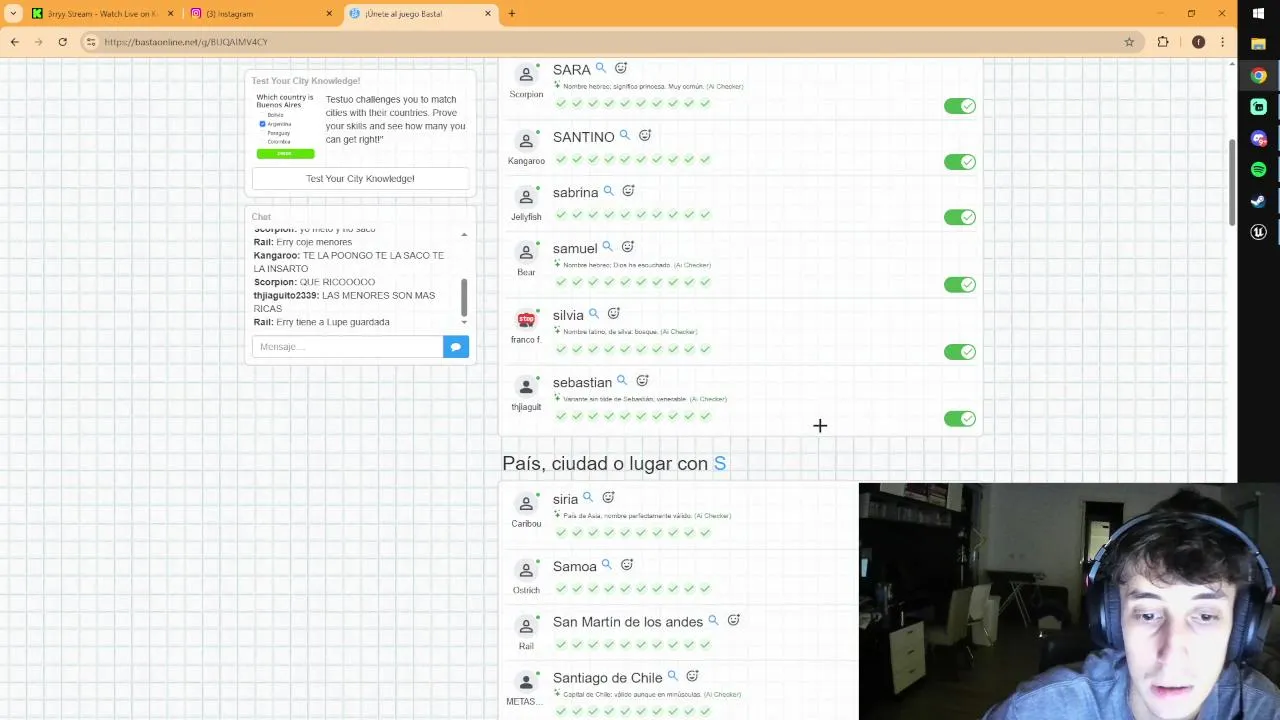Click Jellyfish player avatar
The width and height of the screenshot is (1280, 720).
tap(526, 197)
